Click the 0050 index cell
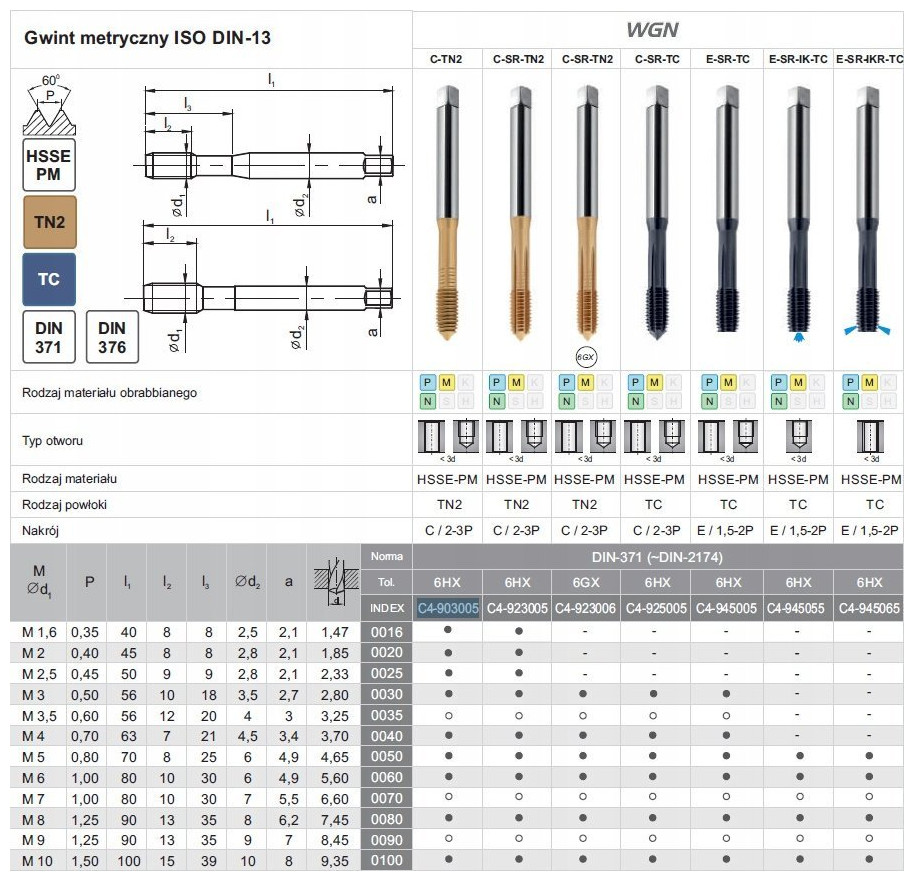The image size is (914, 881). (x=386, y=757)
